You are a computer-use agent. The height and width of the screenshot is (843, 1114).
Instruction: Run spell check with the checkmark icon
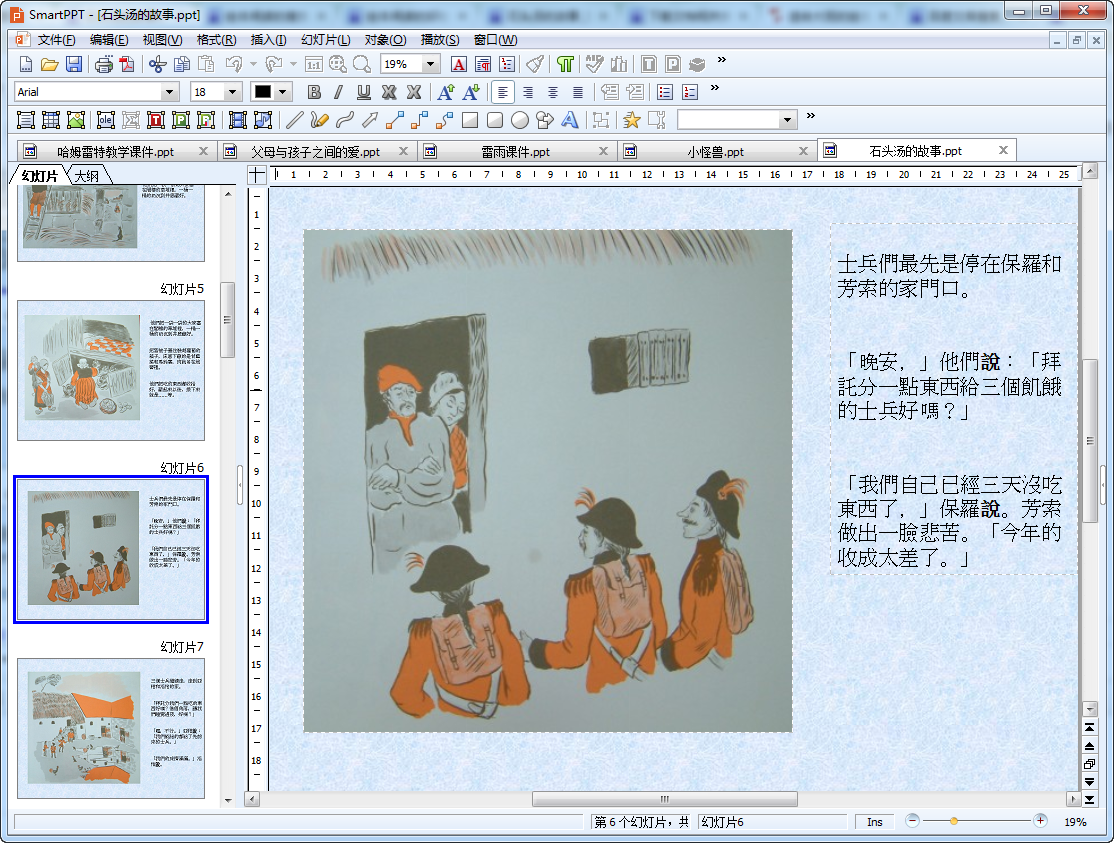tap(595, 65)
